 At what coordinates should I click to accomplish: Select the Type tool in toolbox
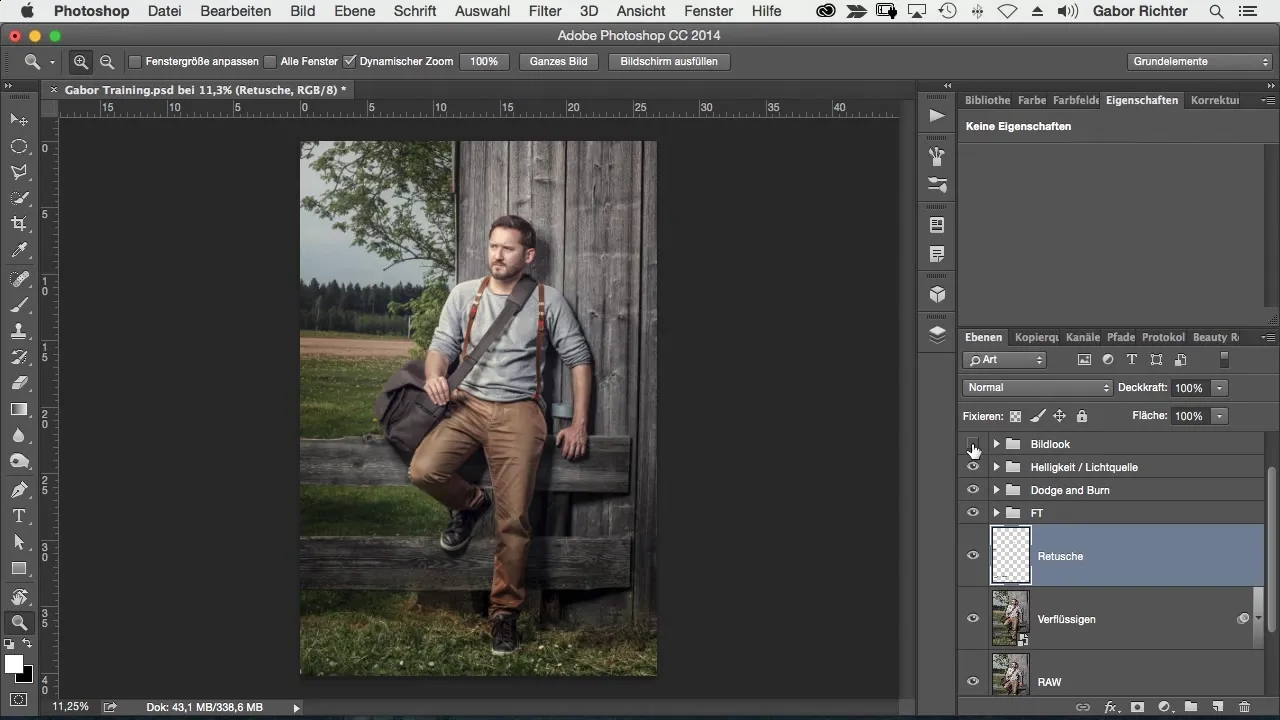click(19, 516)
